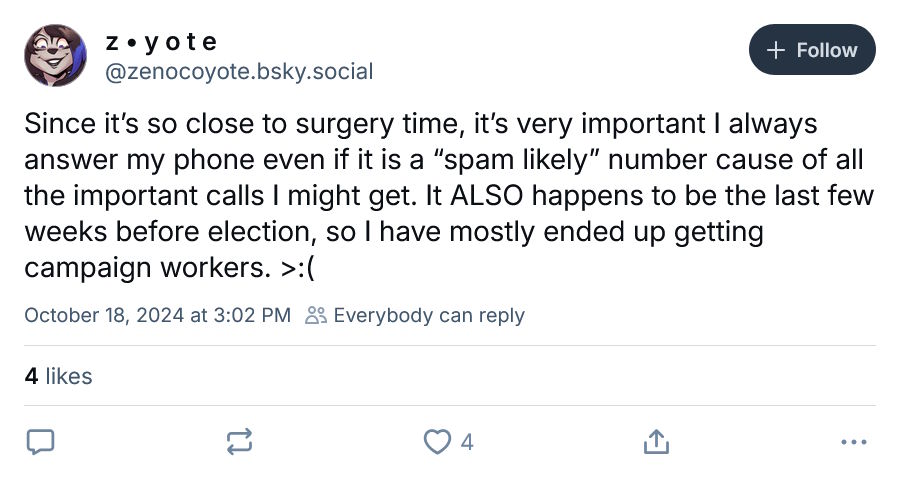Click the angry >:( emoticon text
This screenshot has height=480, width=900.
[x=298, y=268]
